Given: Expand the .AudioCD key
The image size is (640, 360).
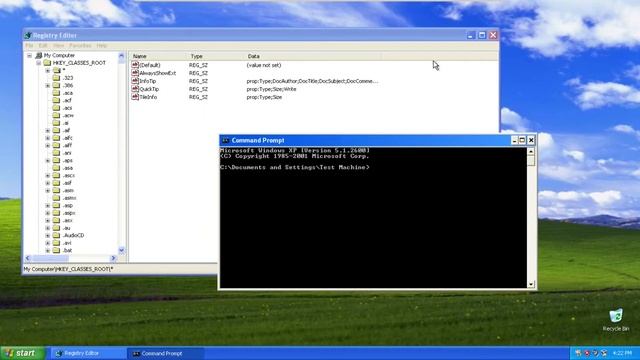Looking at the screenshot, I should [48, 236].
